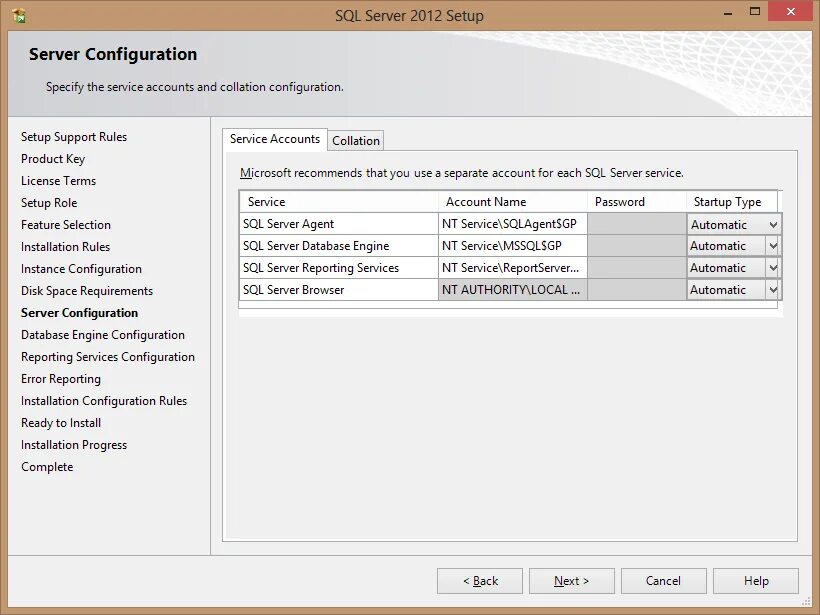
Task: Click Setup Role step in sidebar
Action: tap(49, 203)
